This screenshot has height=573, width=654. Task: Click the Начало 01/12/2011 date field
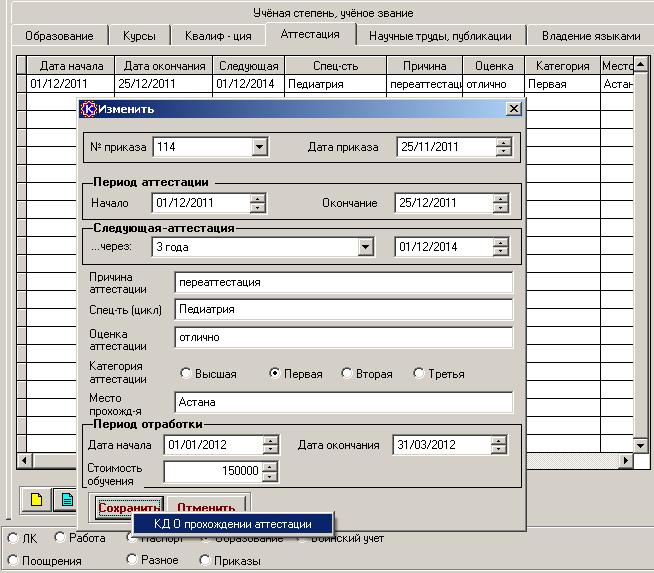(x=201, y=203)
